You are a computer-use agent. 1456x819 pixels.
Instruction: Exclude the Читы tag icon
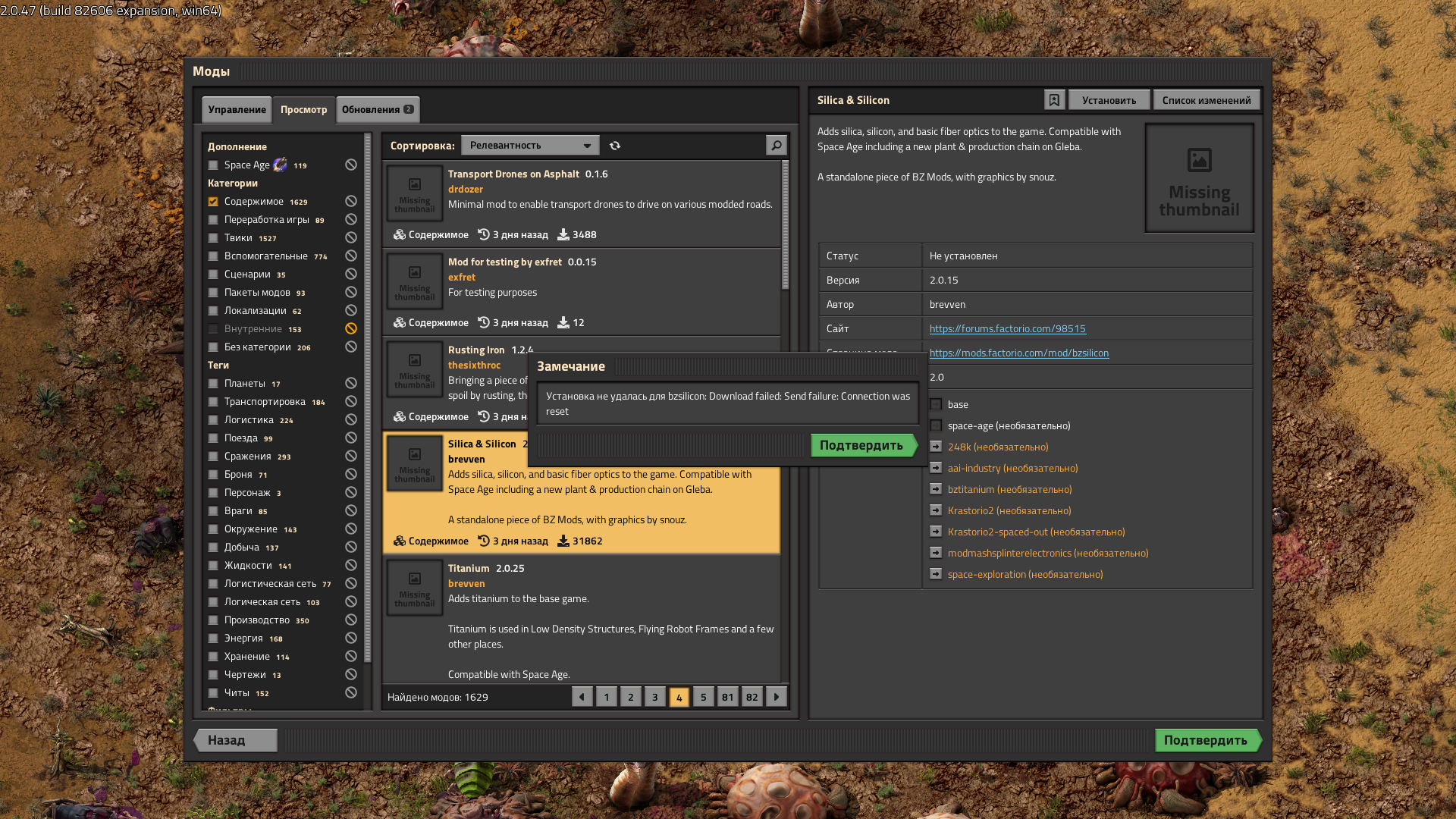[351, 692]
